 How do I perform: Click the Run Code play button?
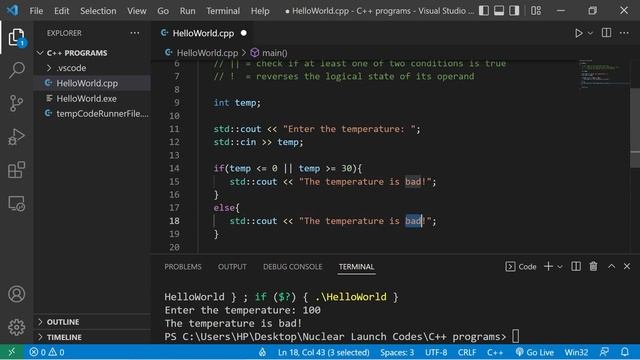[x=578, y=33]
